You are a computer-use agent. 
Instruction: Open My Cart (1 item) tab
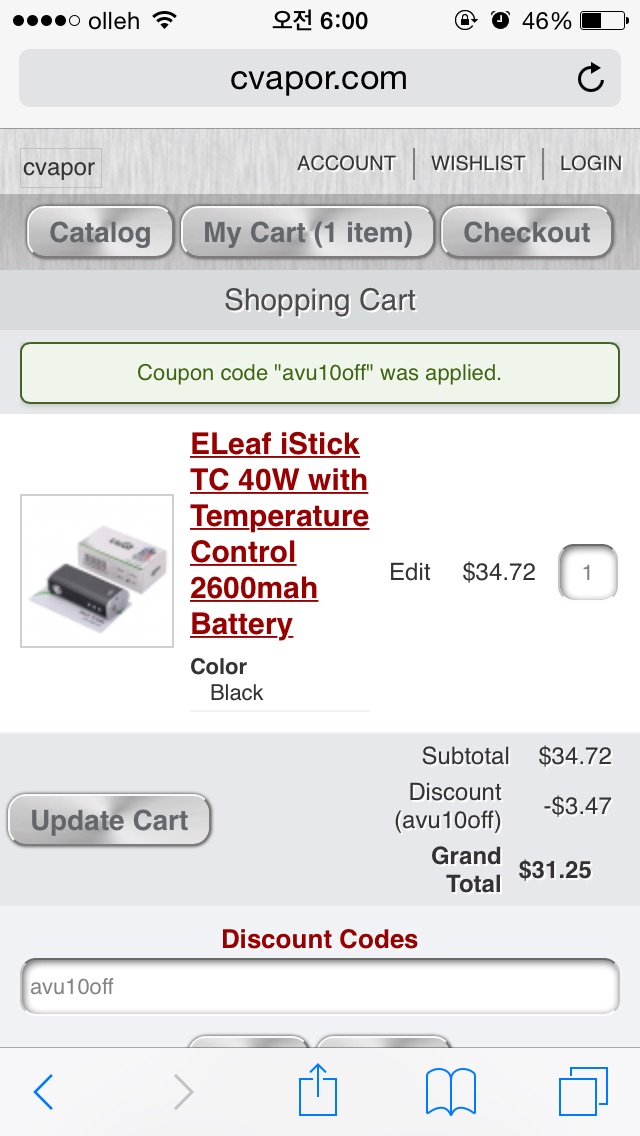click(308, 233)
